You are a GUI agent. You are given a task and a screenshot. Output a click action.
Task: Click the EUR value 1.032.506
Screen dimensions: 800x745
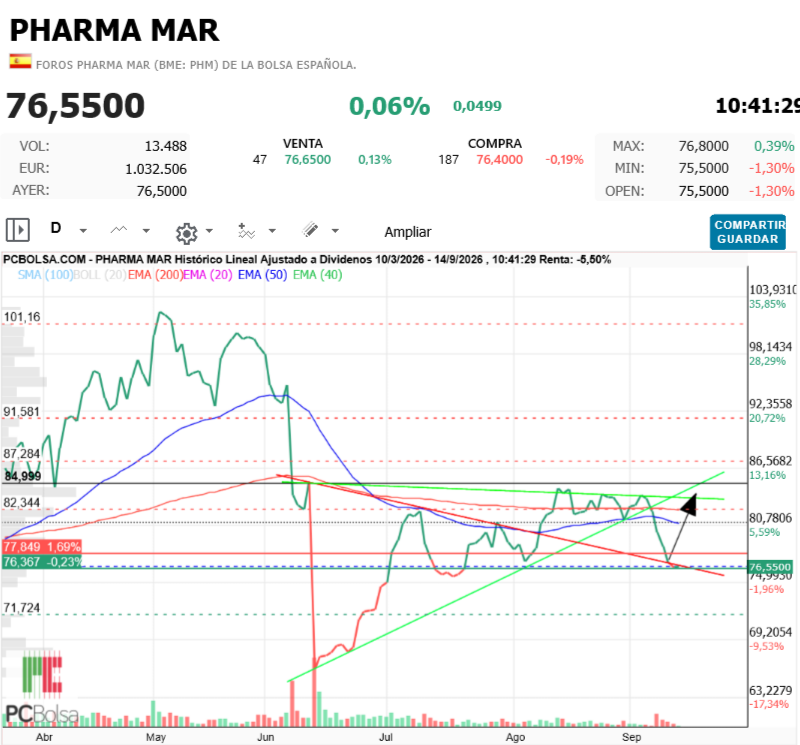click(156, 169)
